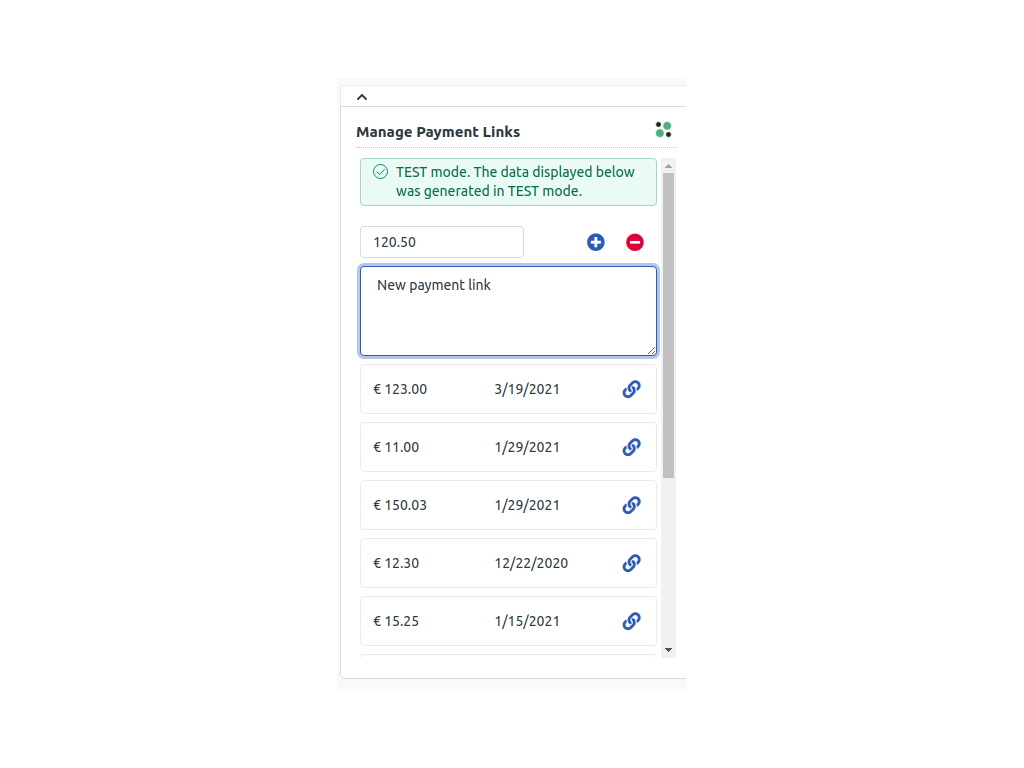Click the TEST mode notification banner
The image size is (1024, 768).
(x=508, y=181)
